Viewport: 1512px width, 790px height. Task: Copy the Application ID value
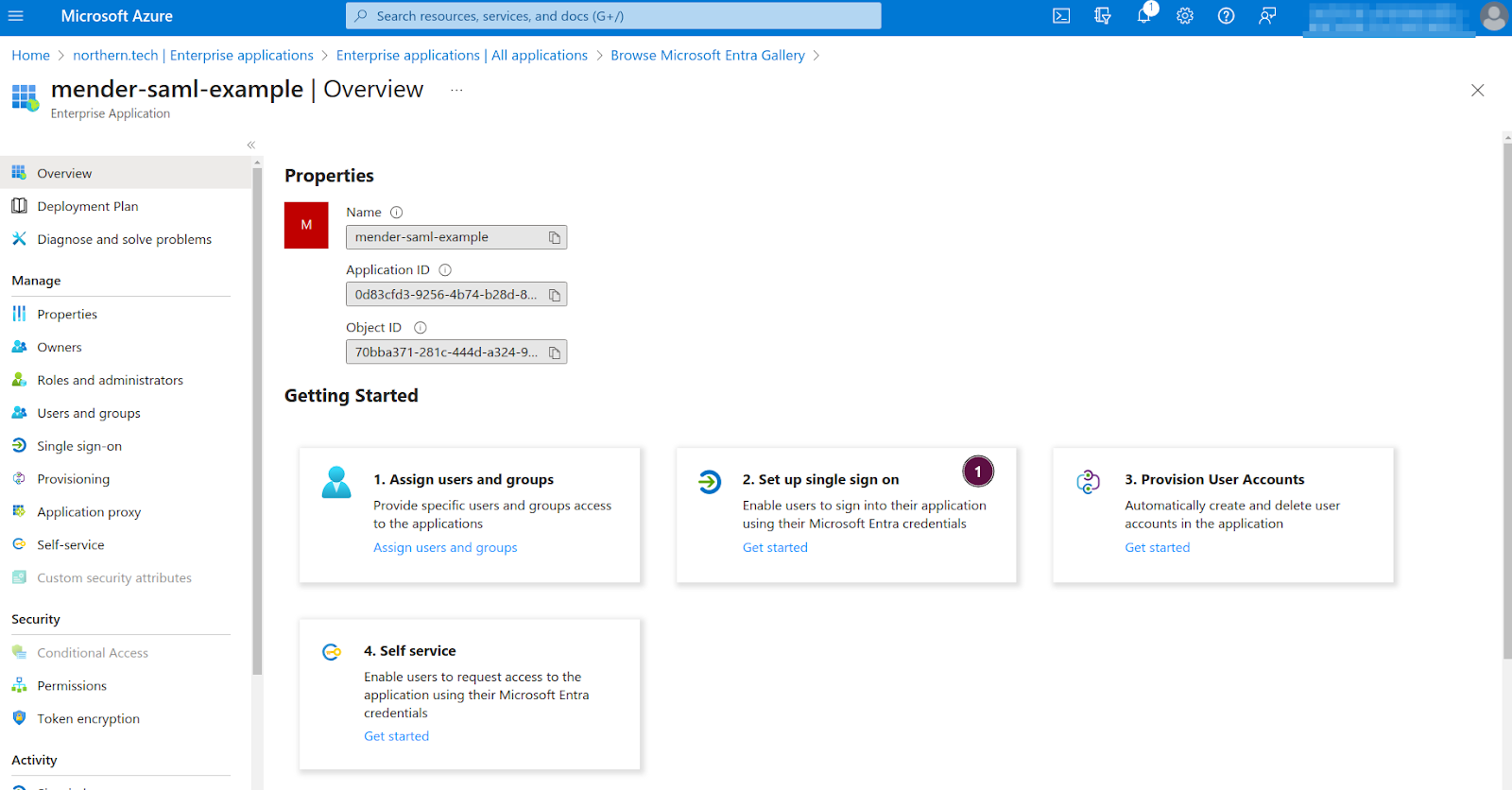click(x=555, y=296)
